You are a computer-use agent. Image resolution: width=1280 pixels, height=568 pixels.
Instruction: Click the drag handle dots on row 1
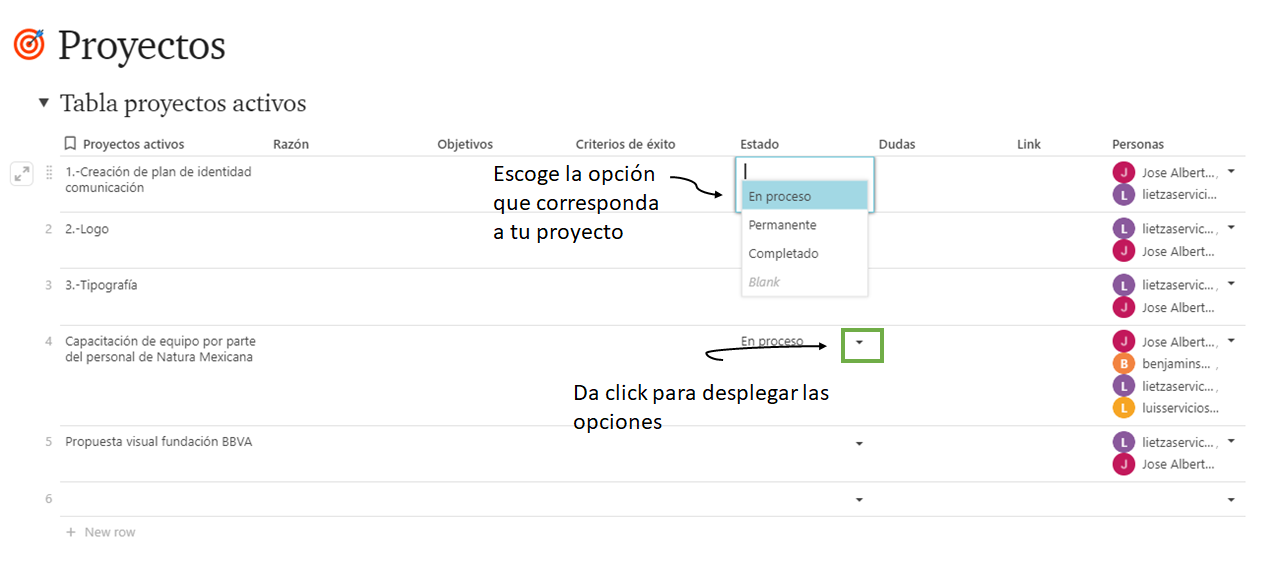click(x=50, y=173)
